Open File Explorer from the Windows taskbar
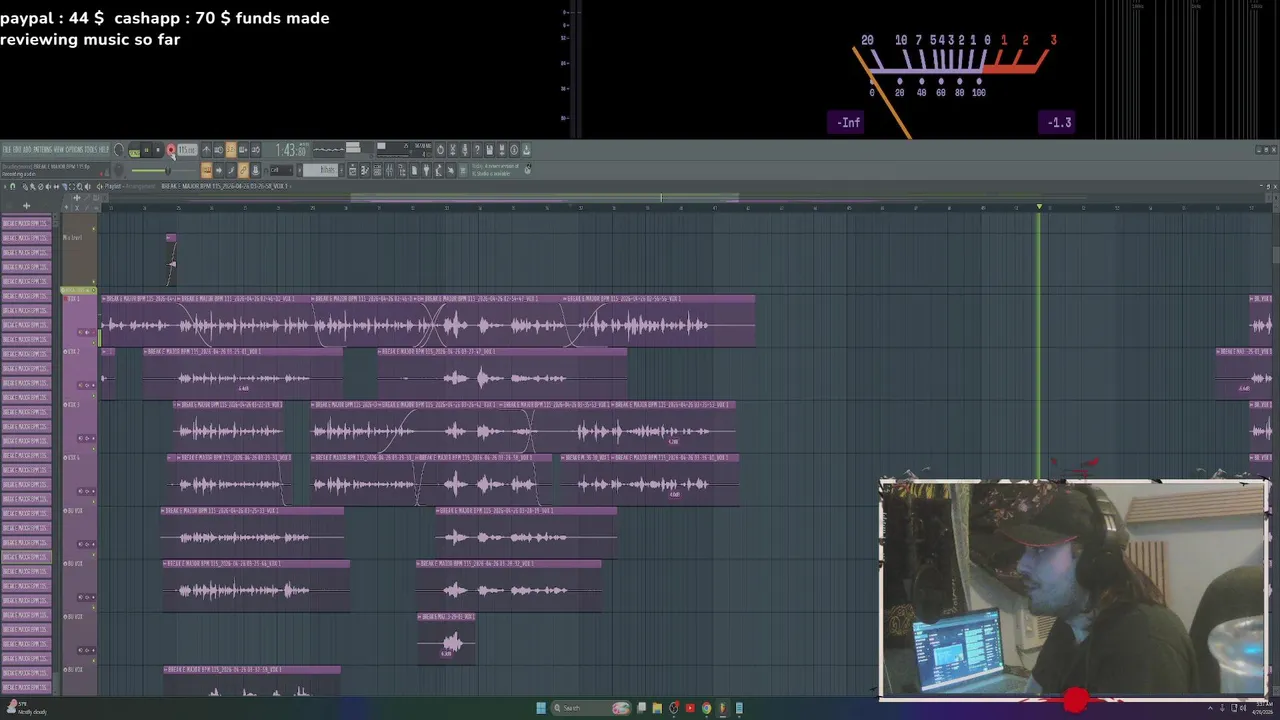 pos(657,708)
